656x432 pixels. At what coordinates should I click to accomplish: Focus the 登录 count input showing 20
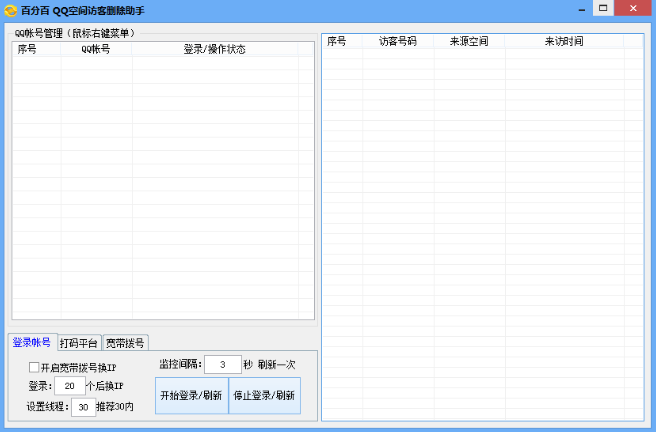(70, 386)
